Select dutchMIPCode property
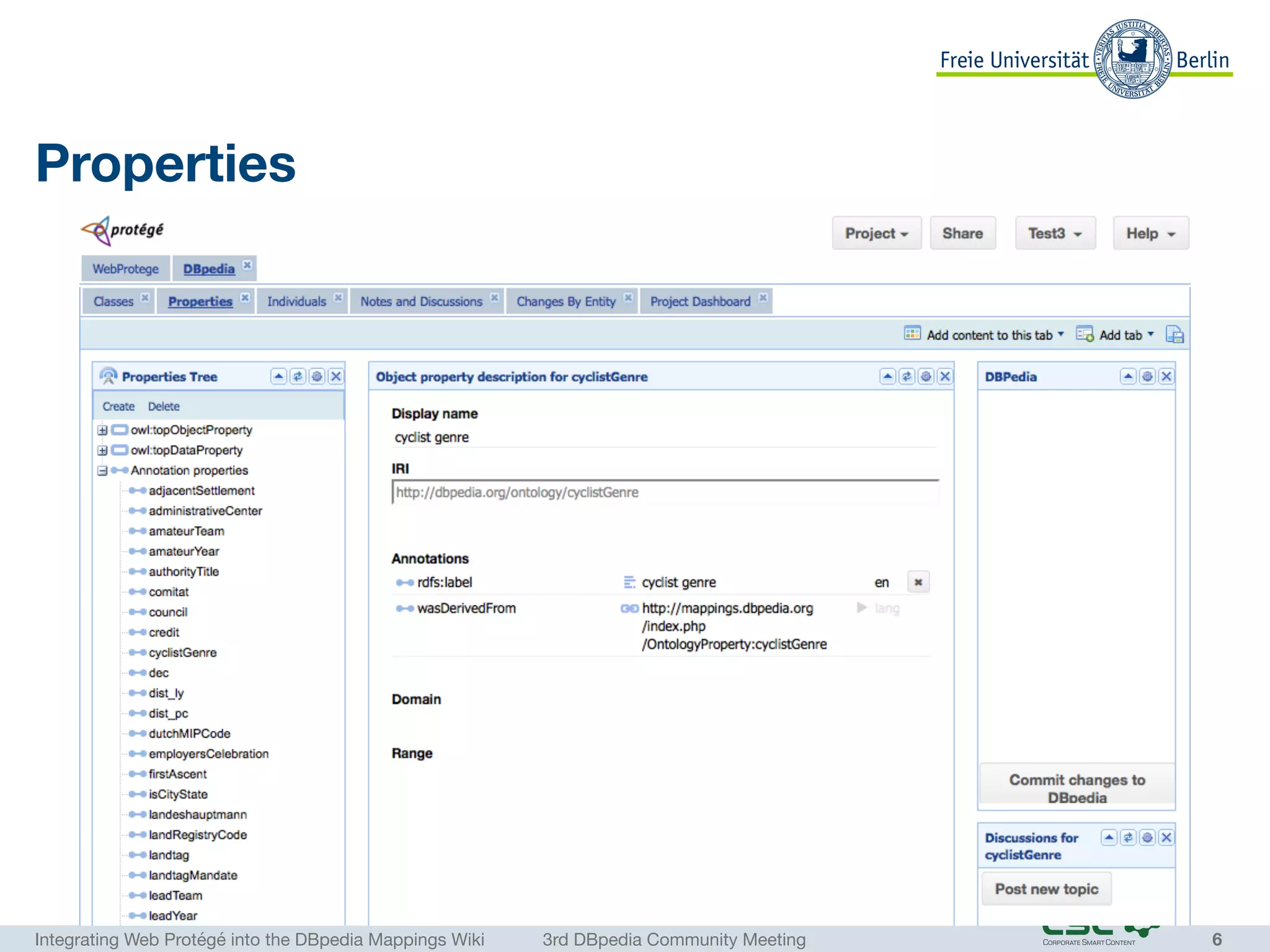1270x952 pixels. 189,734
